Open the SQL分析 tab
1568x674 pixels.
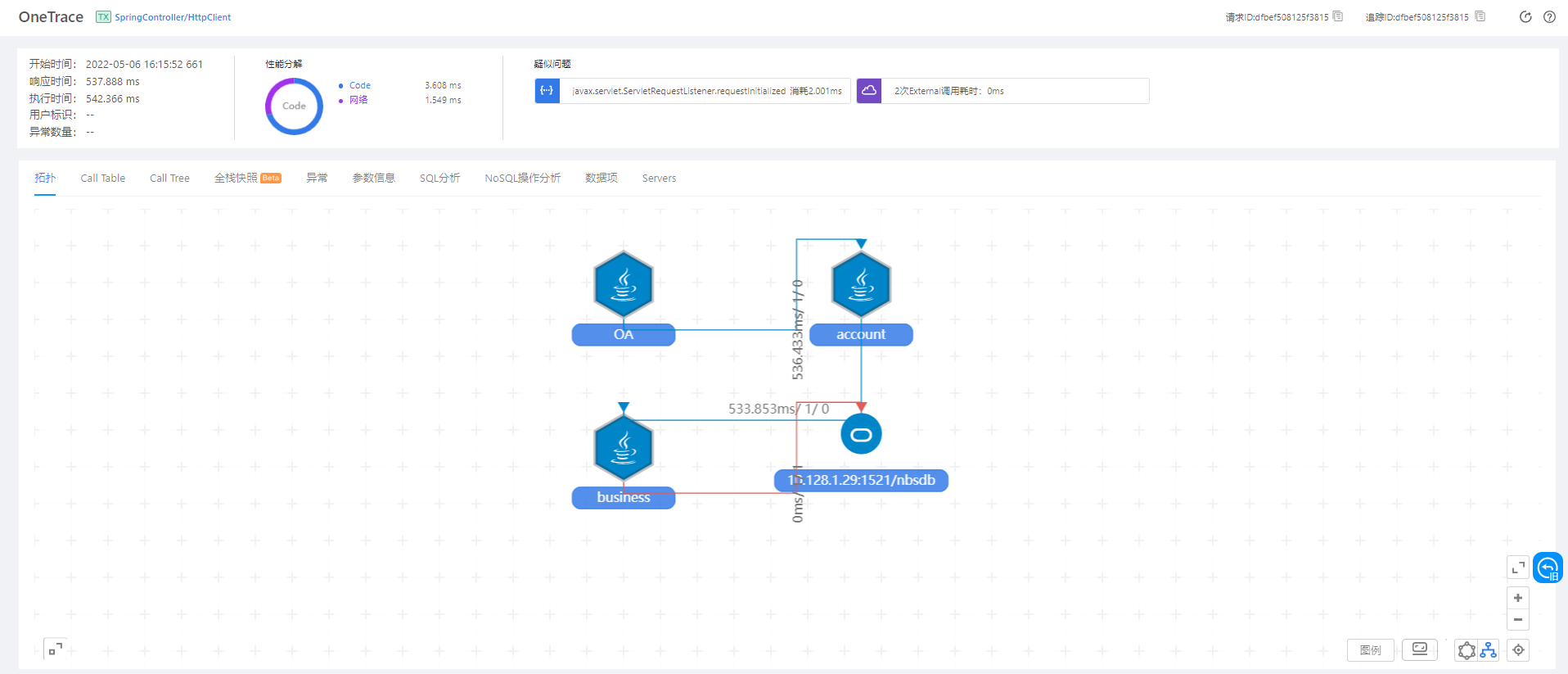pos(439,178)
